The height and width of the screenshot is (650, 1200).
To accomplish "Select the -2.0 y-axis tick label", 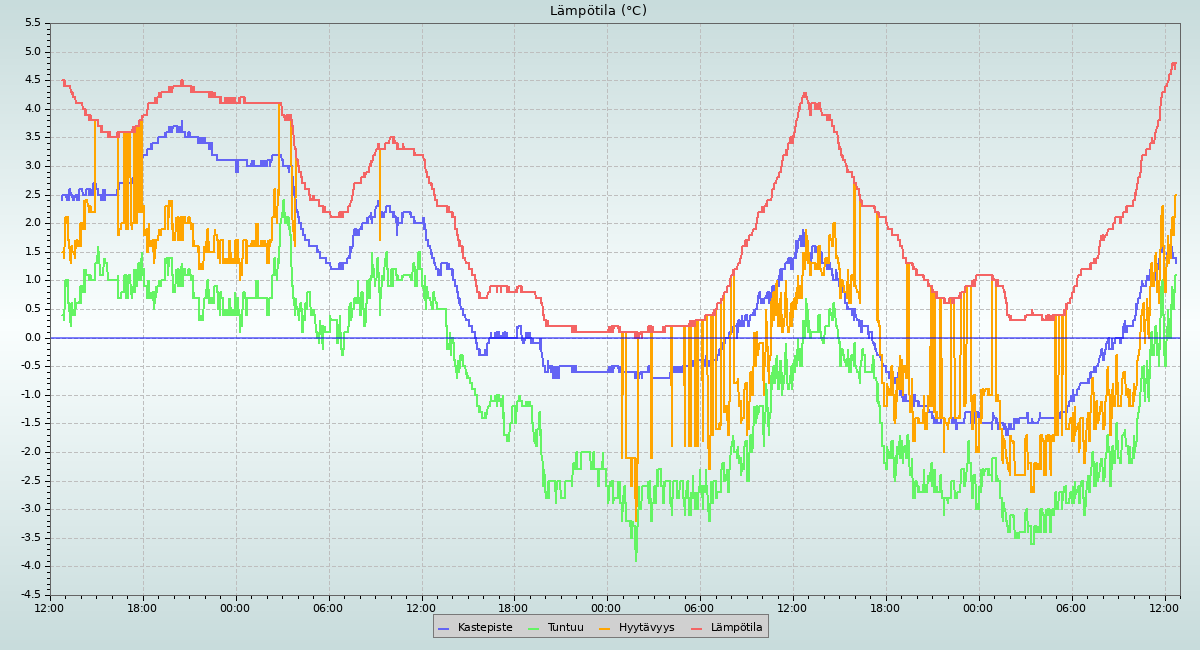I will click(x=30, y=451).
